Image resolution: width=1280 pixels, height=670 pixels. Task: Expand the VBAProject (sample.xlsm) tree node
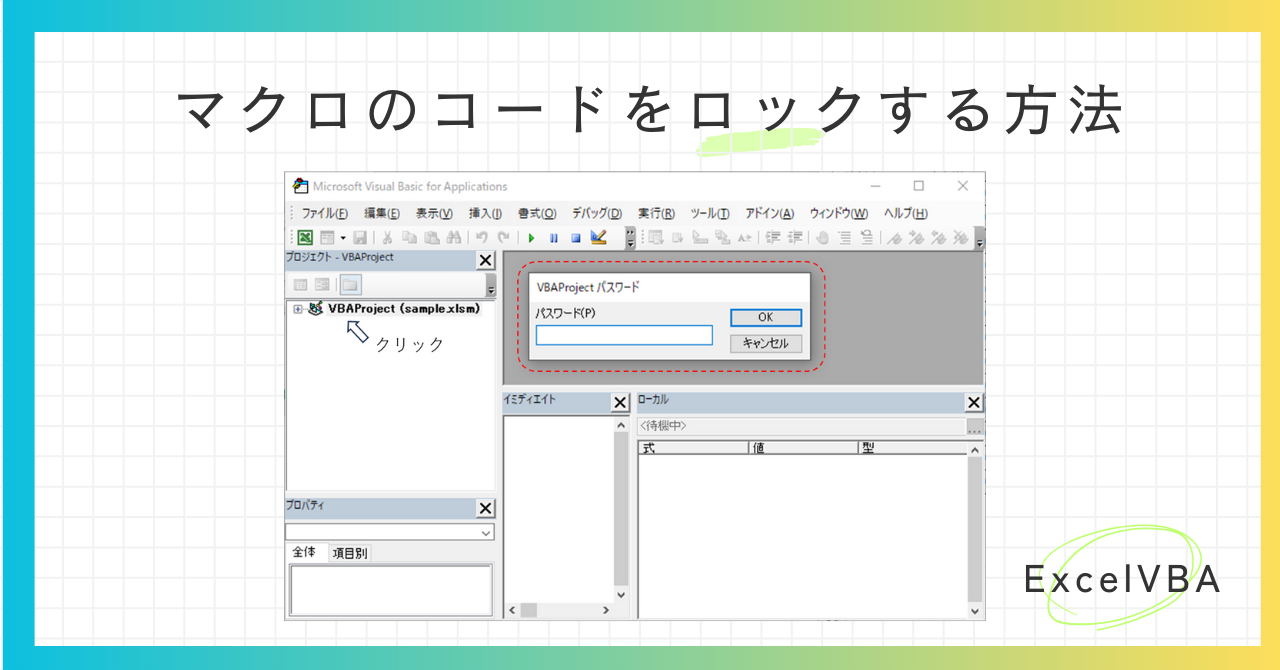pos(298,309)
